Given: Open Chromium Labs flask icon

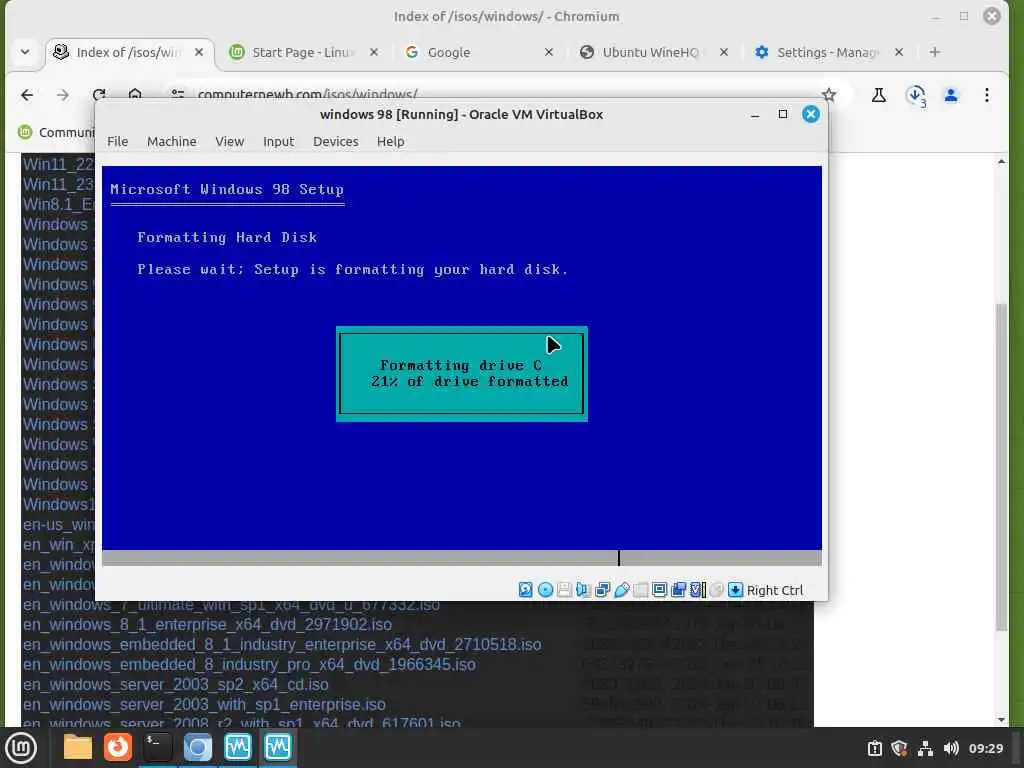Looking at the screenshot, I should (x=879, y=95).
